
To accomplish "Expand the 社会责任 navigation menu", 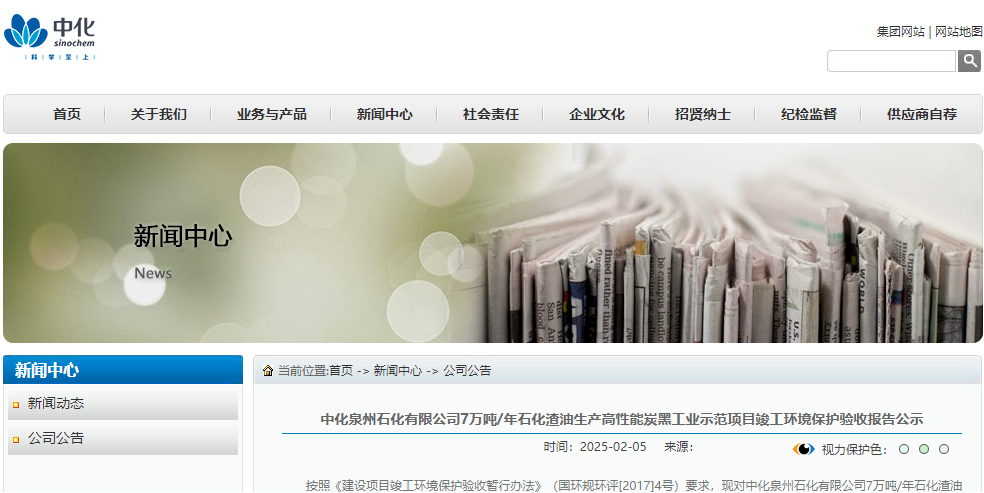I will click(x=490, y=114).
